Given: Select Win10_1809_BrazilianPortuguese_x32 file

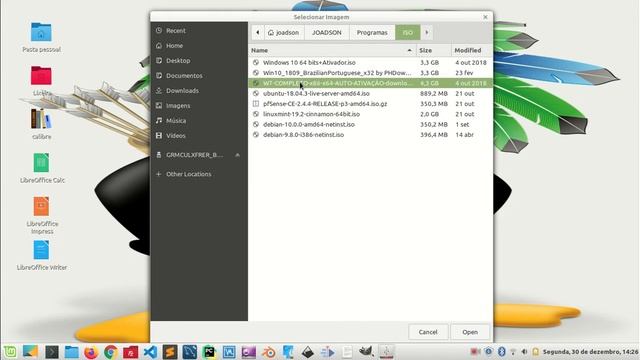Looking at the screenshot, I should pos(370,73).
